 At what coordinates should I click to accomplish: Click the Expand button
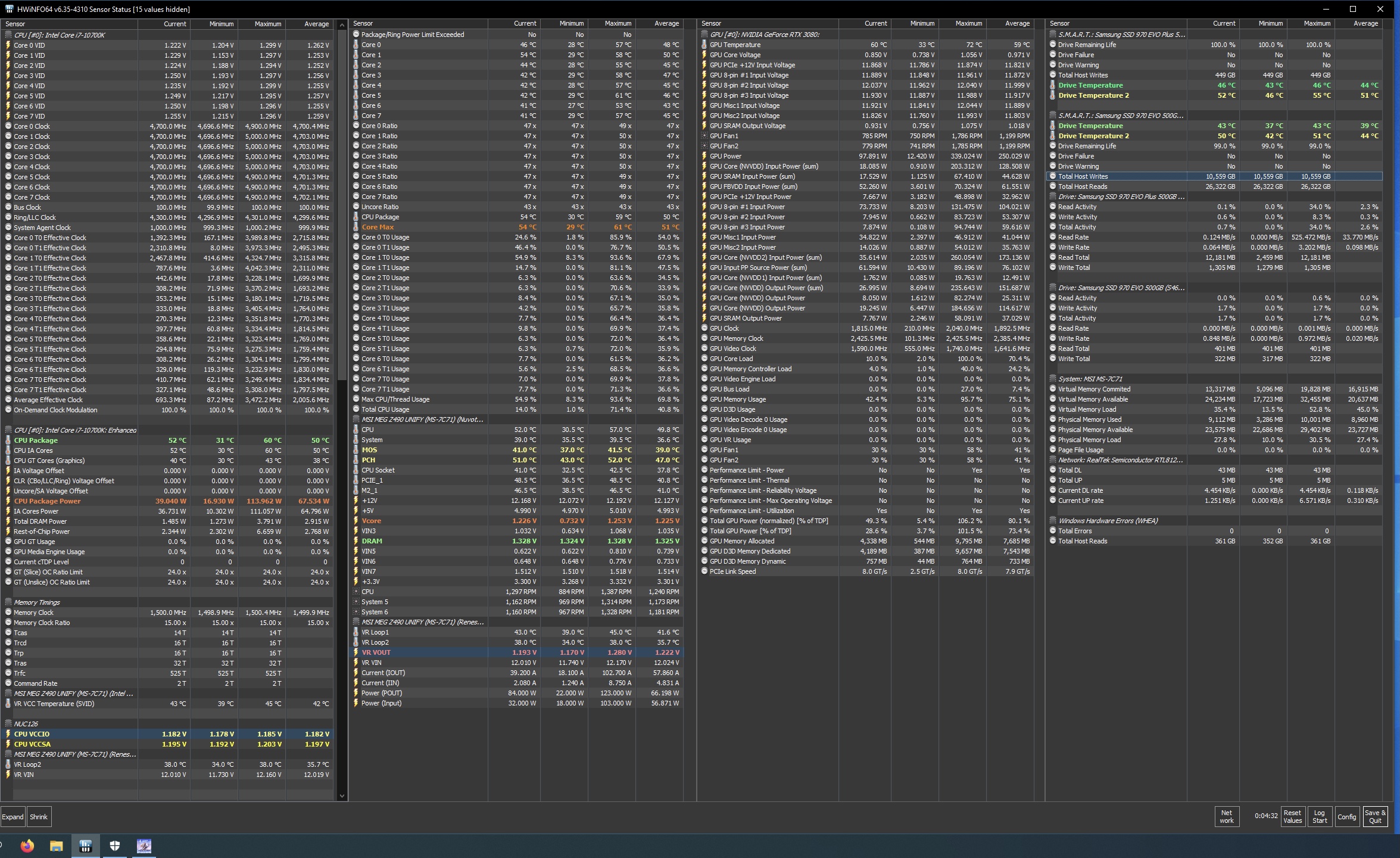coord(13,817)
